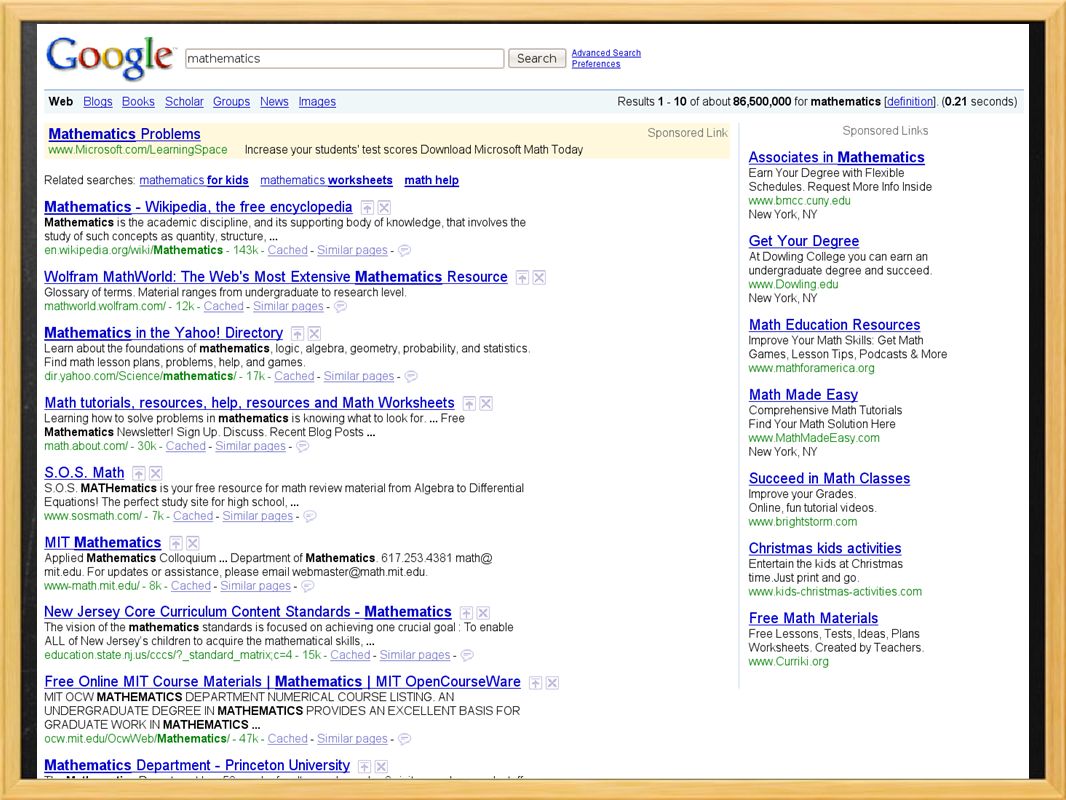Screen dimensions: 1066x800
Task: Open comment bubble on mathworld.wolfram.com result
Action: pyautogui.click(x=341, y=307)
